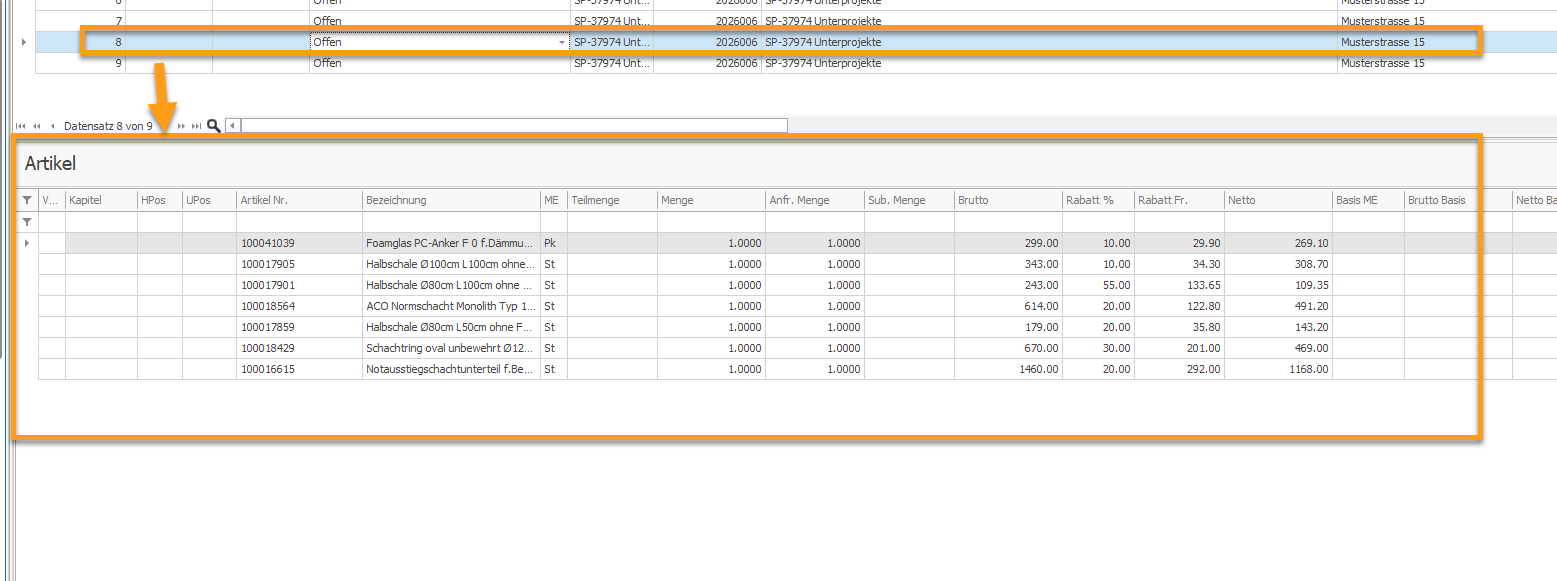The width and height of the screenshot is (1557, 581).
Task: Select article number 100016615
Action: (300, 369)
